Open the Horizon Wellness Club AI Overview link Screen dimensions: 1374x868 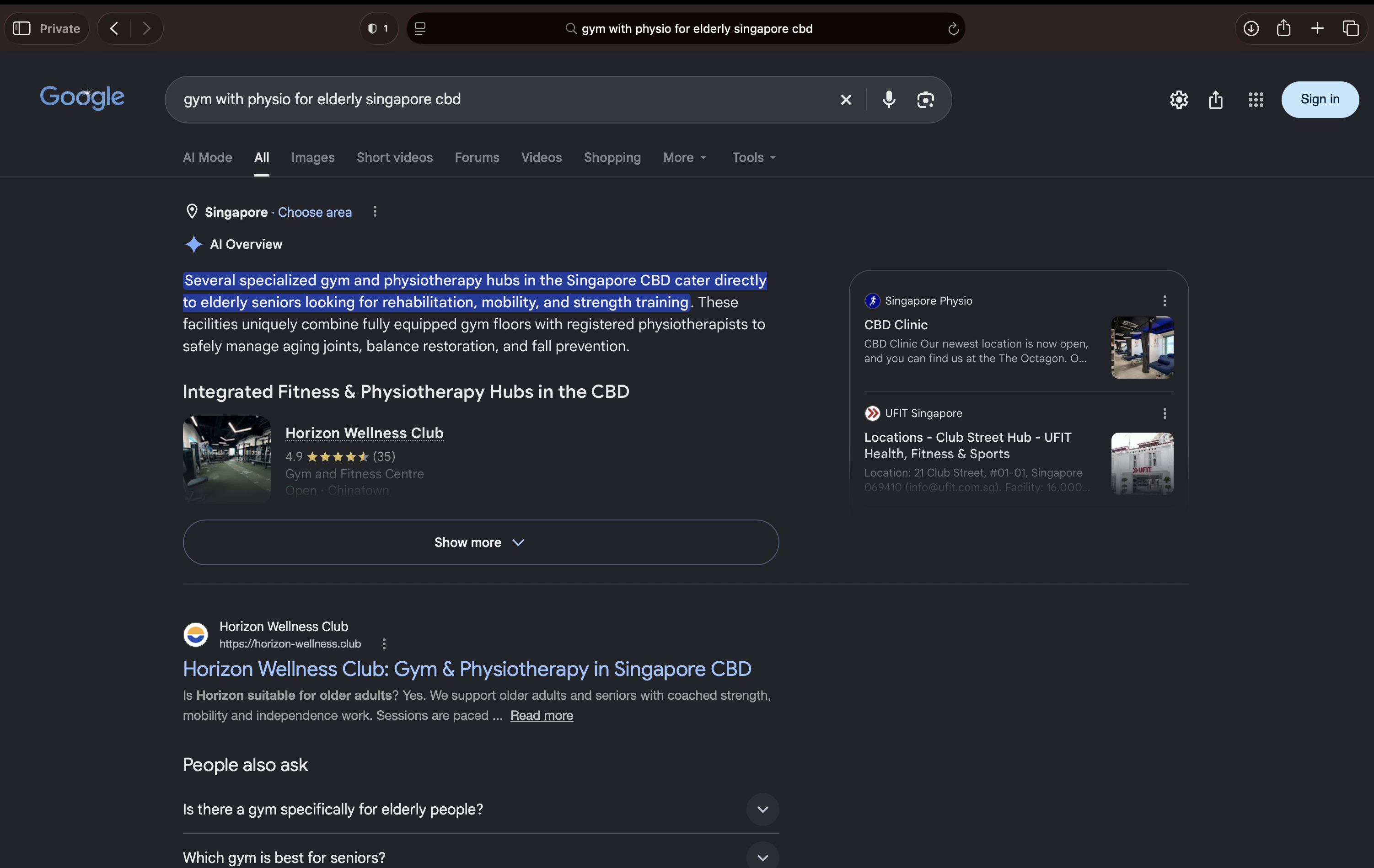[364, 433]
